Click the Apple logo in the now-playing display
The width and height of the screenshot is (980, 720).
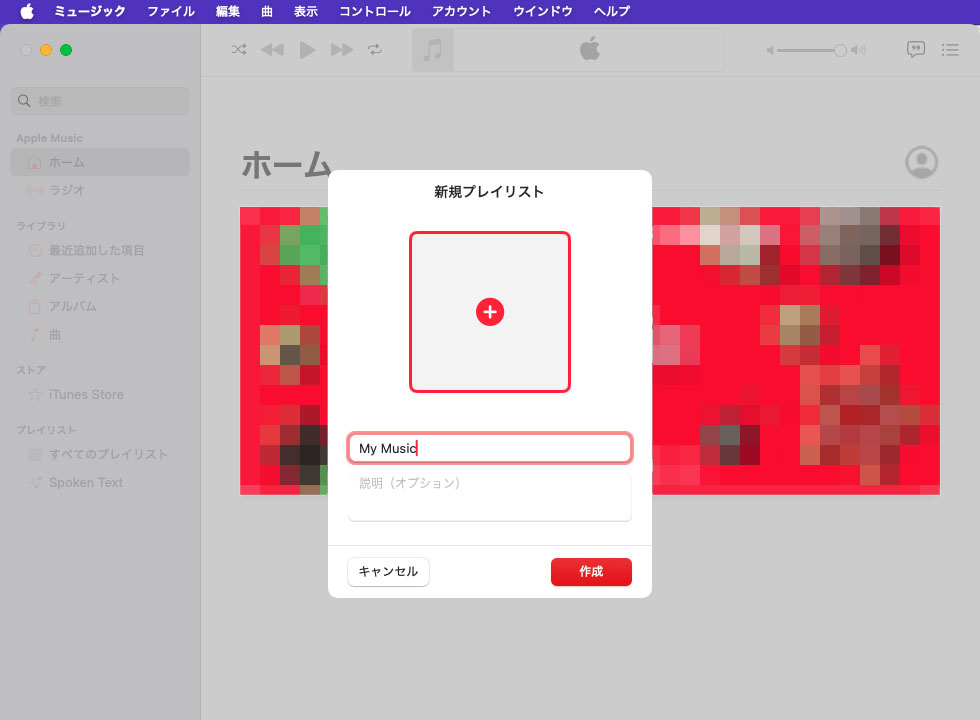click(x=589, y=49)
